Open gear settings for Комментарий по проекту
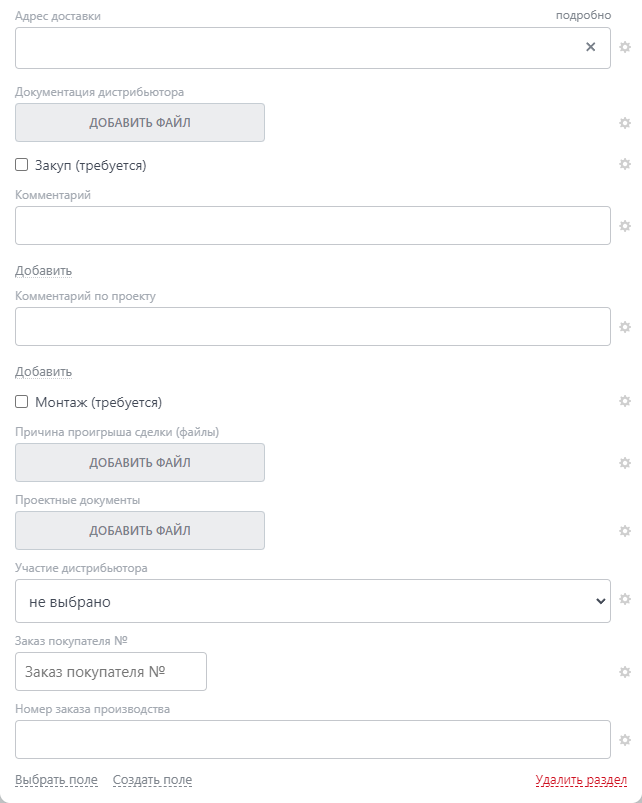The height and width of the screenshot is (803, 642). 625,327
